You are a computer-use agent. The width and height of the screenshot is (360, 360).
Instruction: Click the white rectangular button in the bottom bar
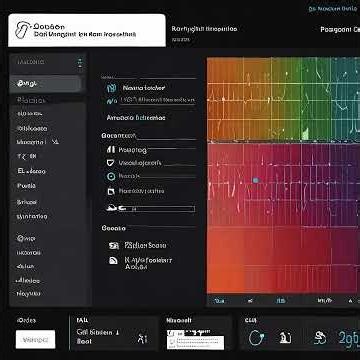[x=35, y=339]
